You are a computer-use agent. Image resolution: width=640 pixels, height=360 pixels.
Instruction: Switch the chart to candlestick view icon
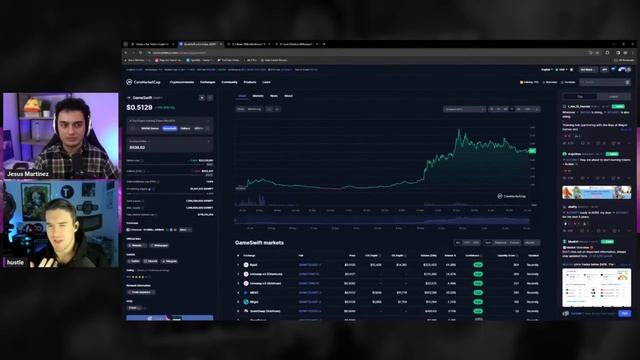click(x=276, y=109)
